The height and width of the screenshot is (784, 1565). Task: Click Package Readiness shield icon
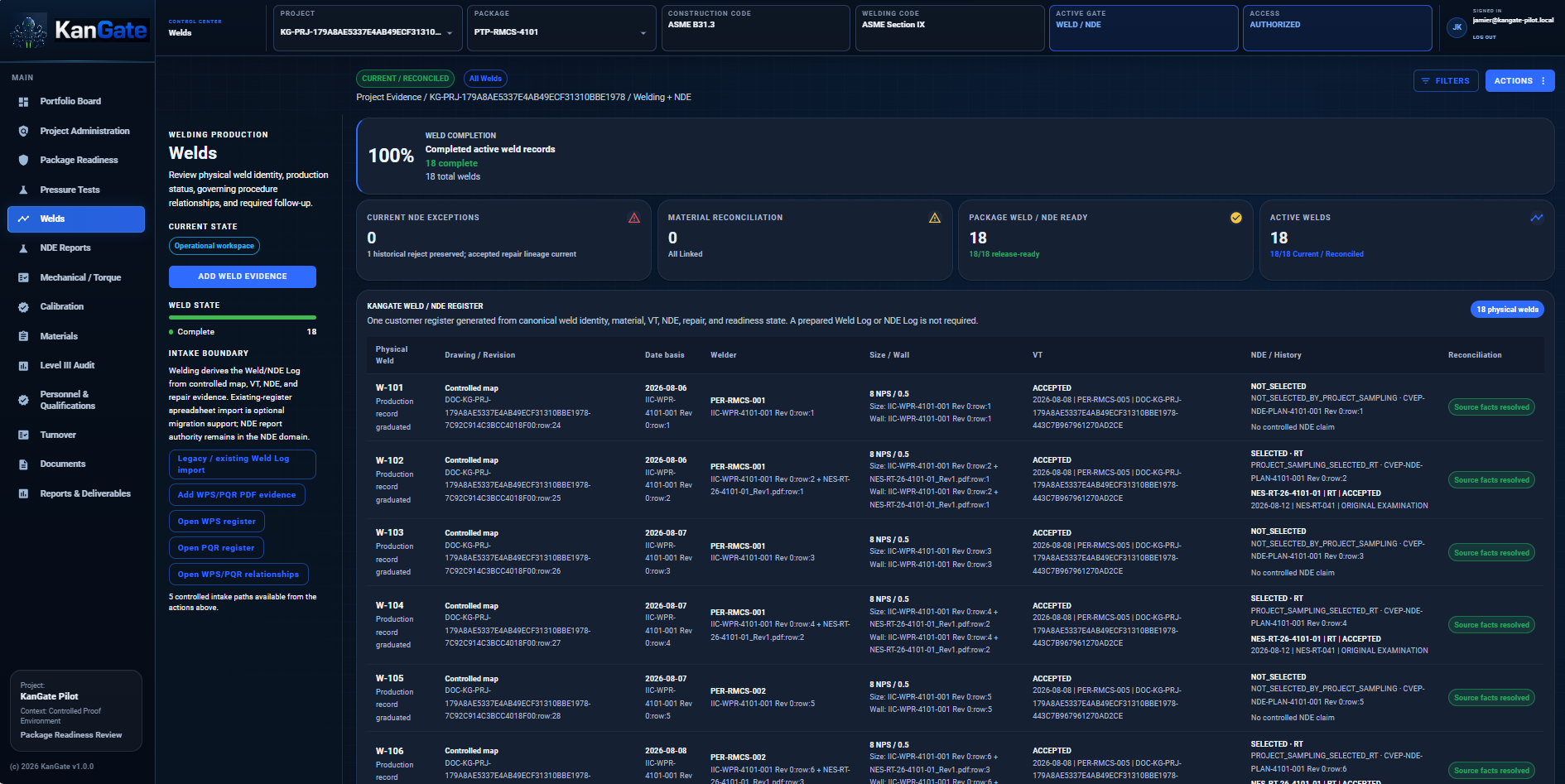23,161
